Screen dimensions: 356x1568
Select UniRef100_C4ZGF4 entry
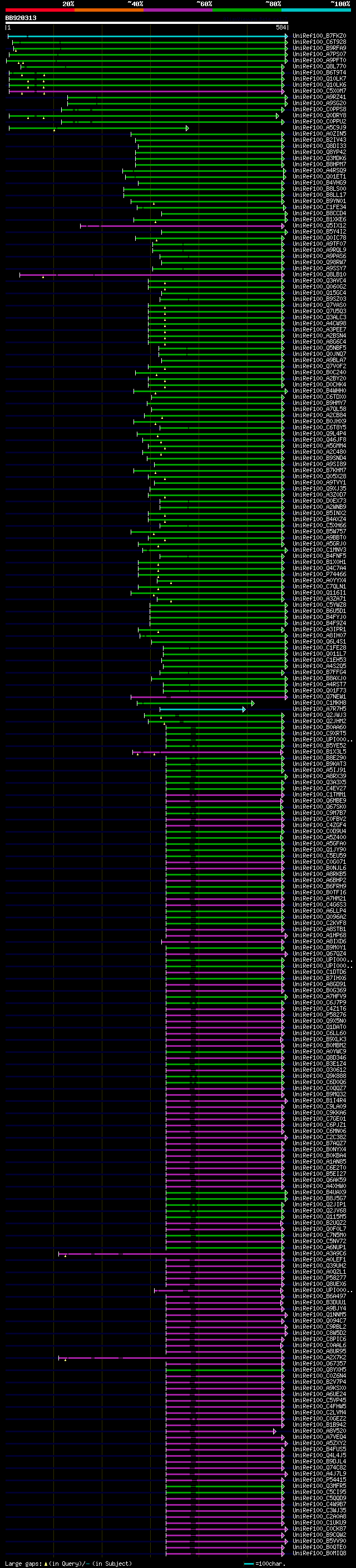click(x=319, y=825)
